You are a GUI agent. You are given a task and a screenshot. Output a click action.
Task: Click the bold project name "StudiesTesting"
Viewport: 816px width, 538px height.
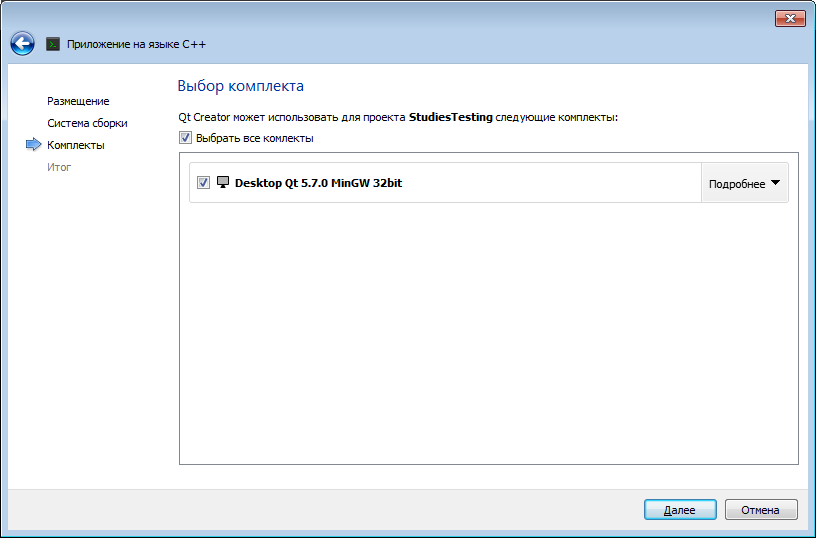click(450, 117)
